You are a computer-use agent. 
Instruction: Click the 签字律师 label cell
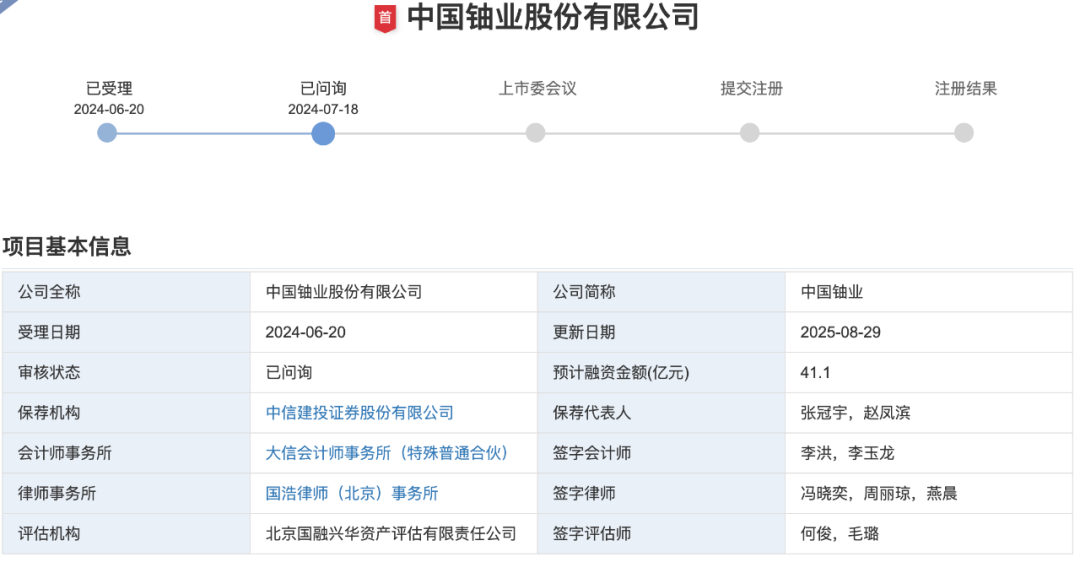coord(661,493)
